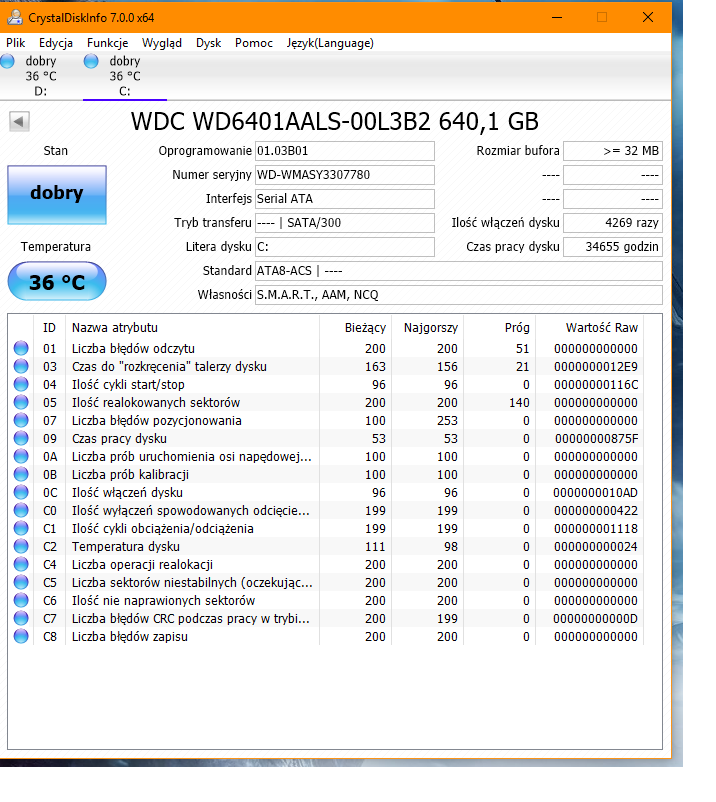Screen dimensions: 716x802
Task: Click the Najgorszy column header
Action: [428, 328]
